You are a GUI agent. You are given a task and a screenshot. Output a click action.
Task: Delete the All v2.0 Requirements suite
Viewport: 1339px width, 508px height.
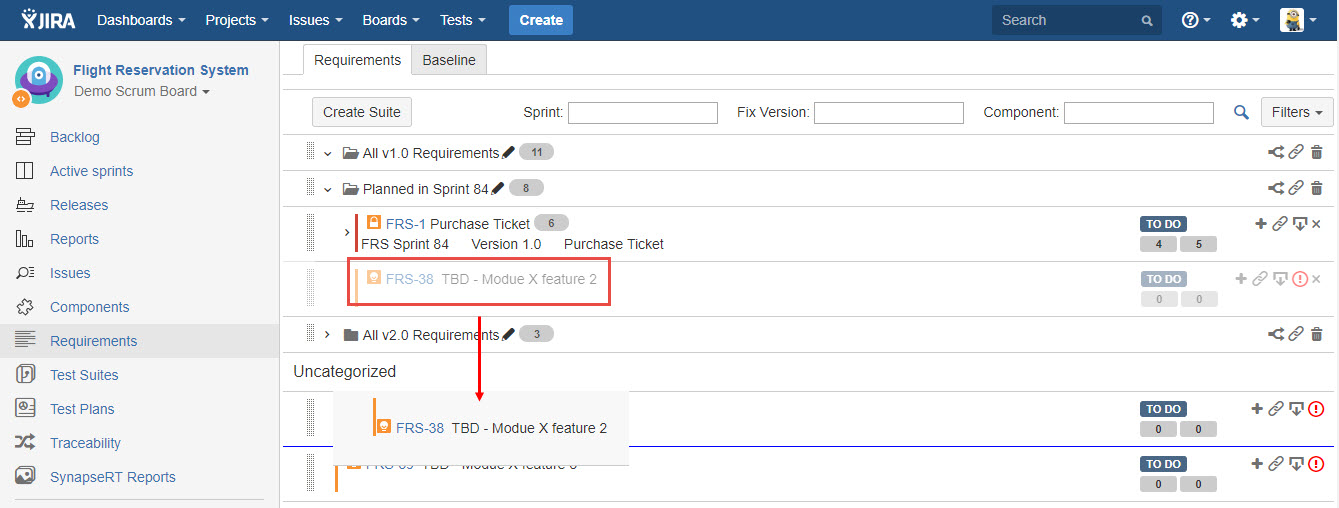[1316, 334]
